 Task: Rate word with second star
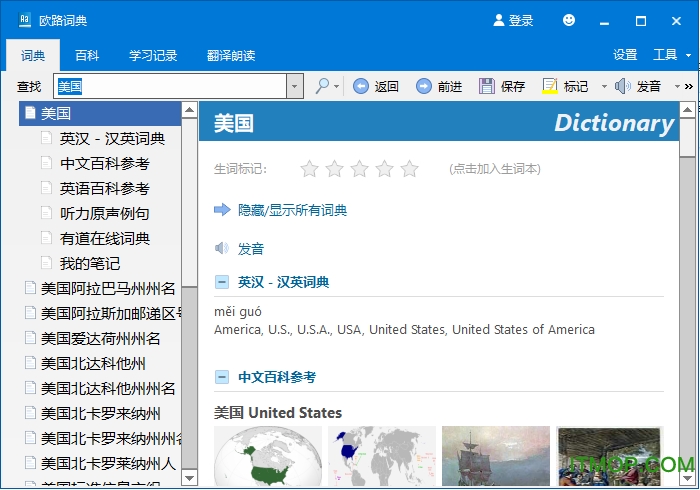pos(334,169)
